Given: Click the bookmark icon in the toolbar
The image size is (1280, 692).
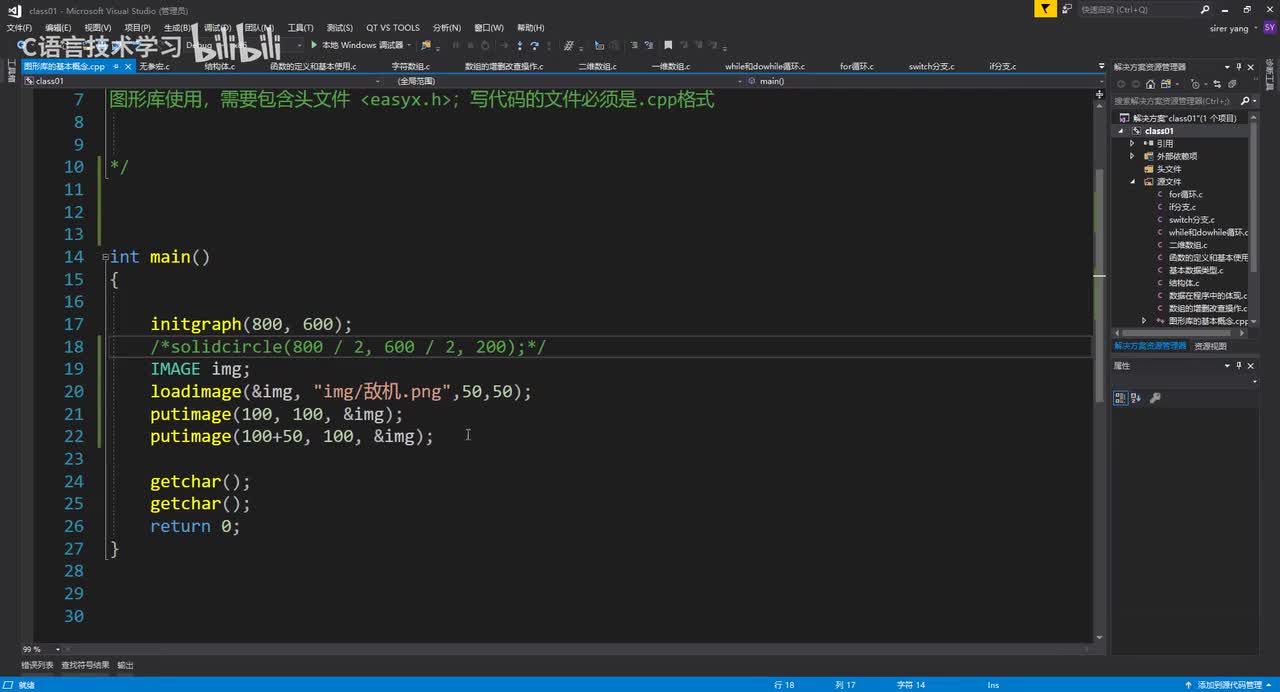Looking at the screenshot, I should click(668, 45).
